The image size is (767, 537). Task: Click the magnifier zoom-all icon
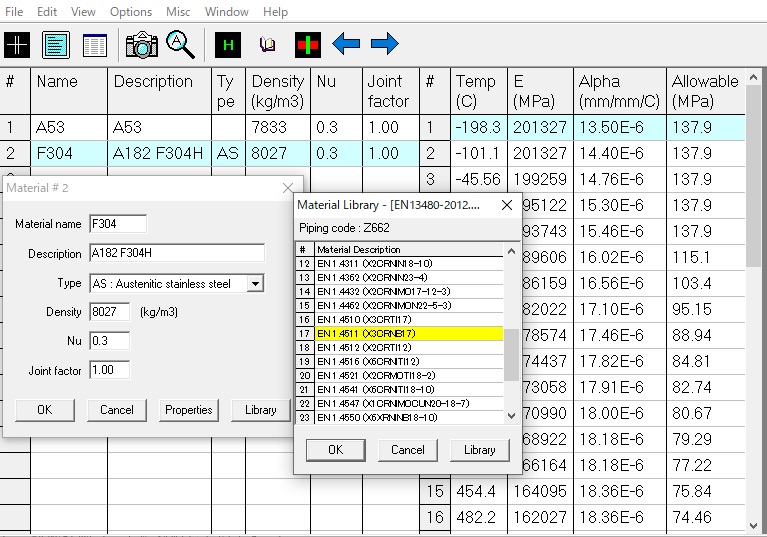click(x=180, y=45)
